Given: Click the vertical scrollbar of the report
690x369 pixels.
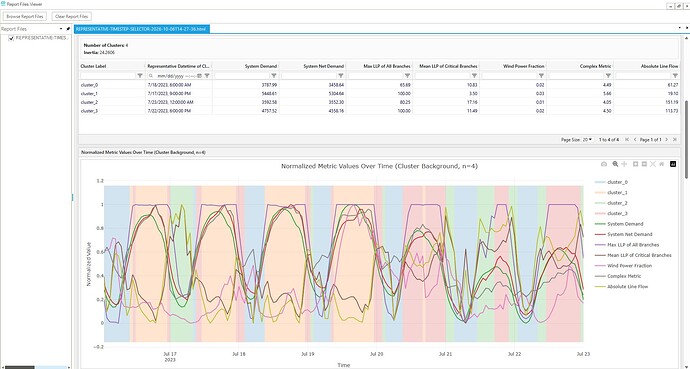Looking at the screenshot, I should [x=687, y=139].
